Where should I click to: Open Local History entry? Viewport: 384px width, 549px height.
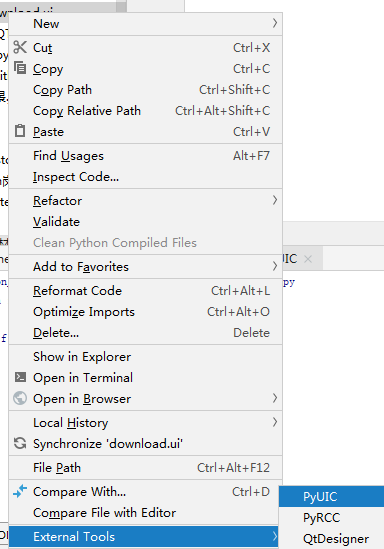[145, 423]
